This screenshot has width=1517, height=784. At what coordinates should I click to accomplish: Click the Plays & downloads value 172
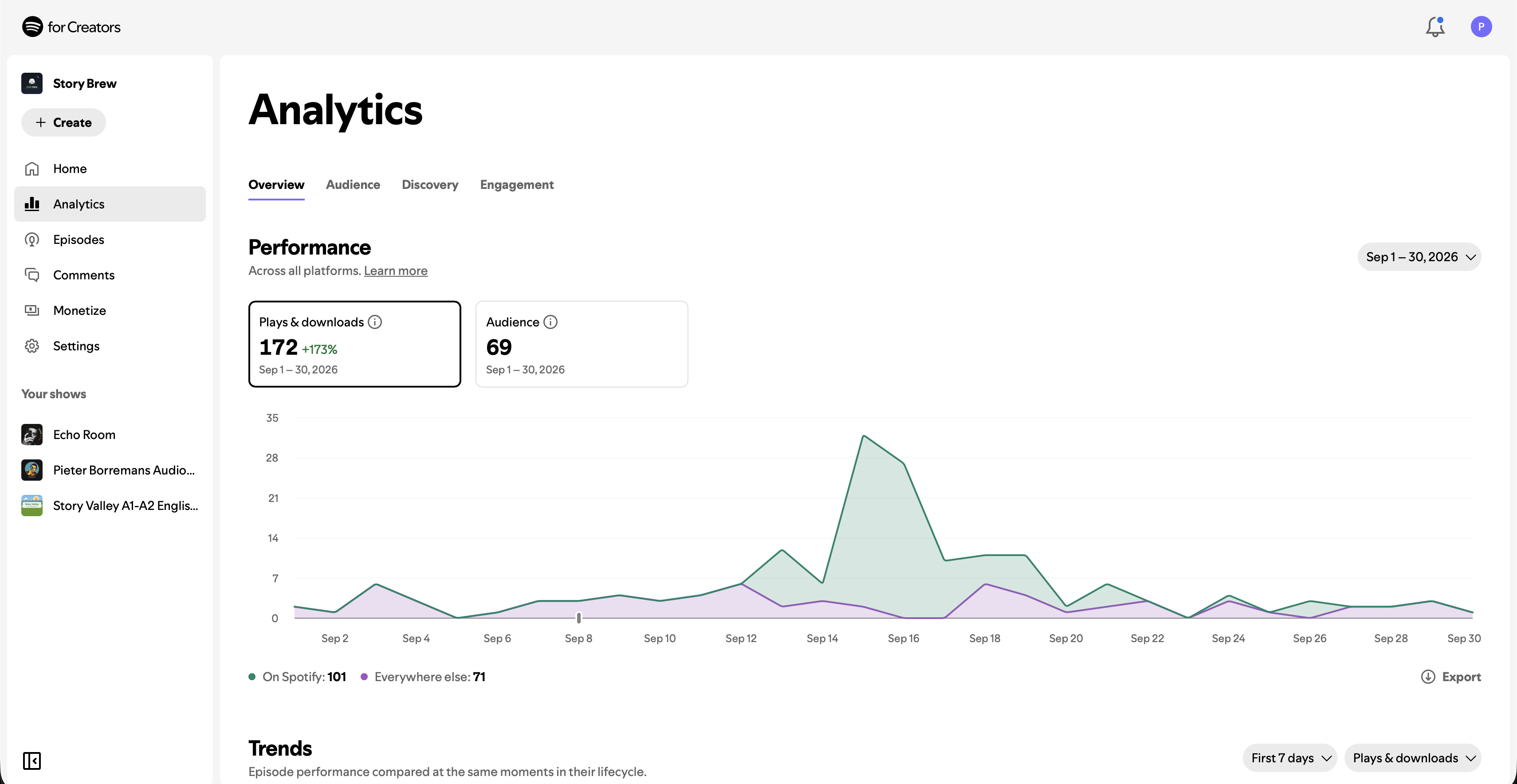278,347
